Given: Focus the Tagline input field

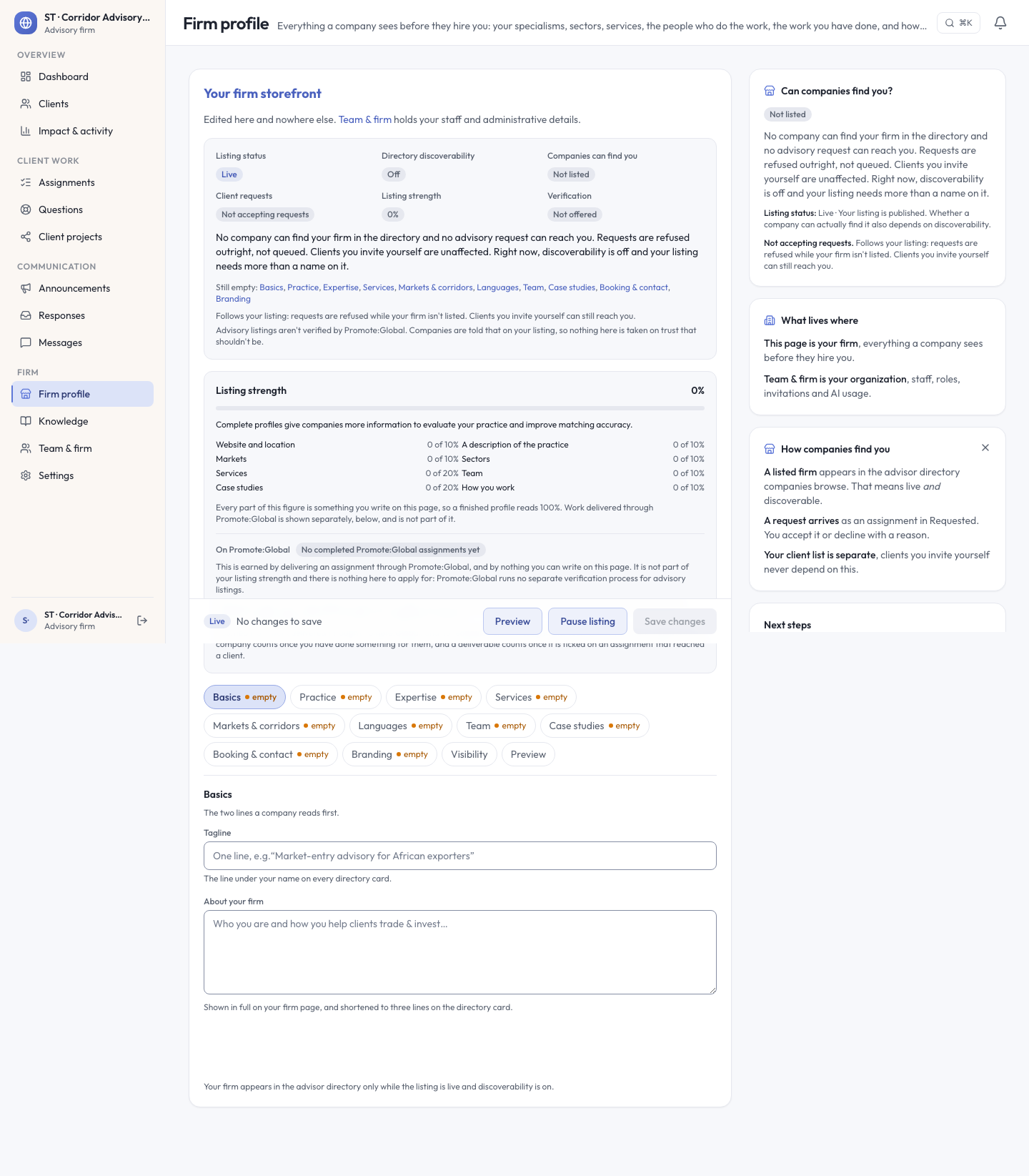Looking at the screenshot, I should [460, 856].
